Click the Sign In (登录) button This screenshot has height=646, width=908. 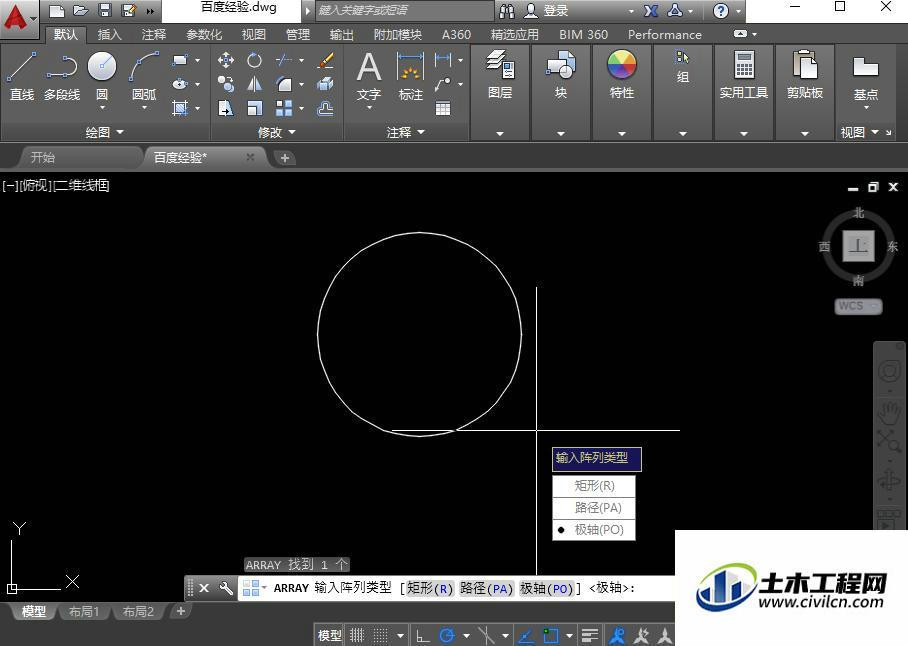(547, 10)
